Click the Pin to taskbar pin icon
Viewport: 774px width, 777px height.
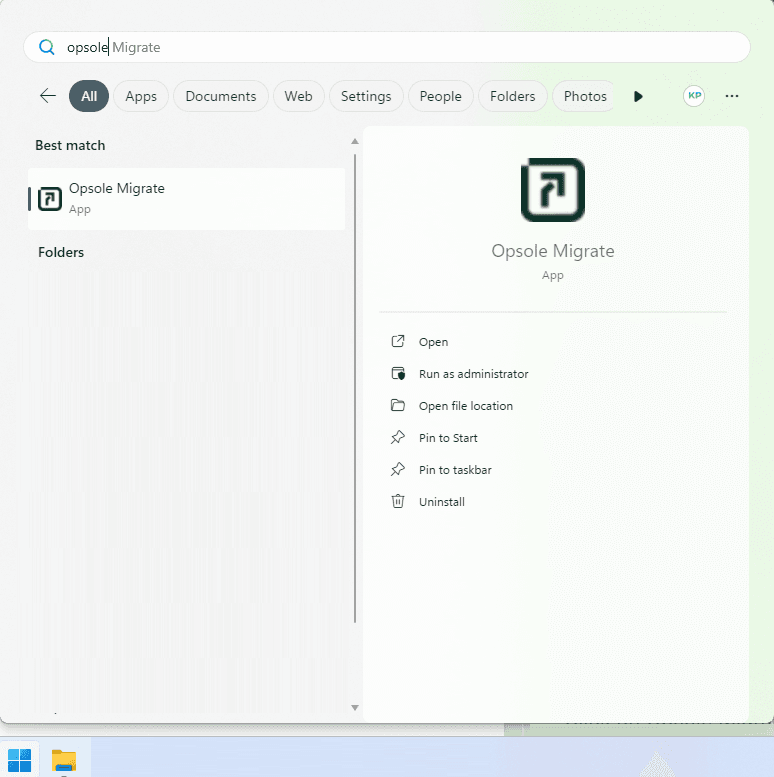point(398,469)
